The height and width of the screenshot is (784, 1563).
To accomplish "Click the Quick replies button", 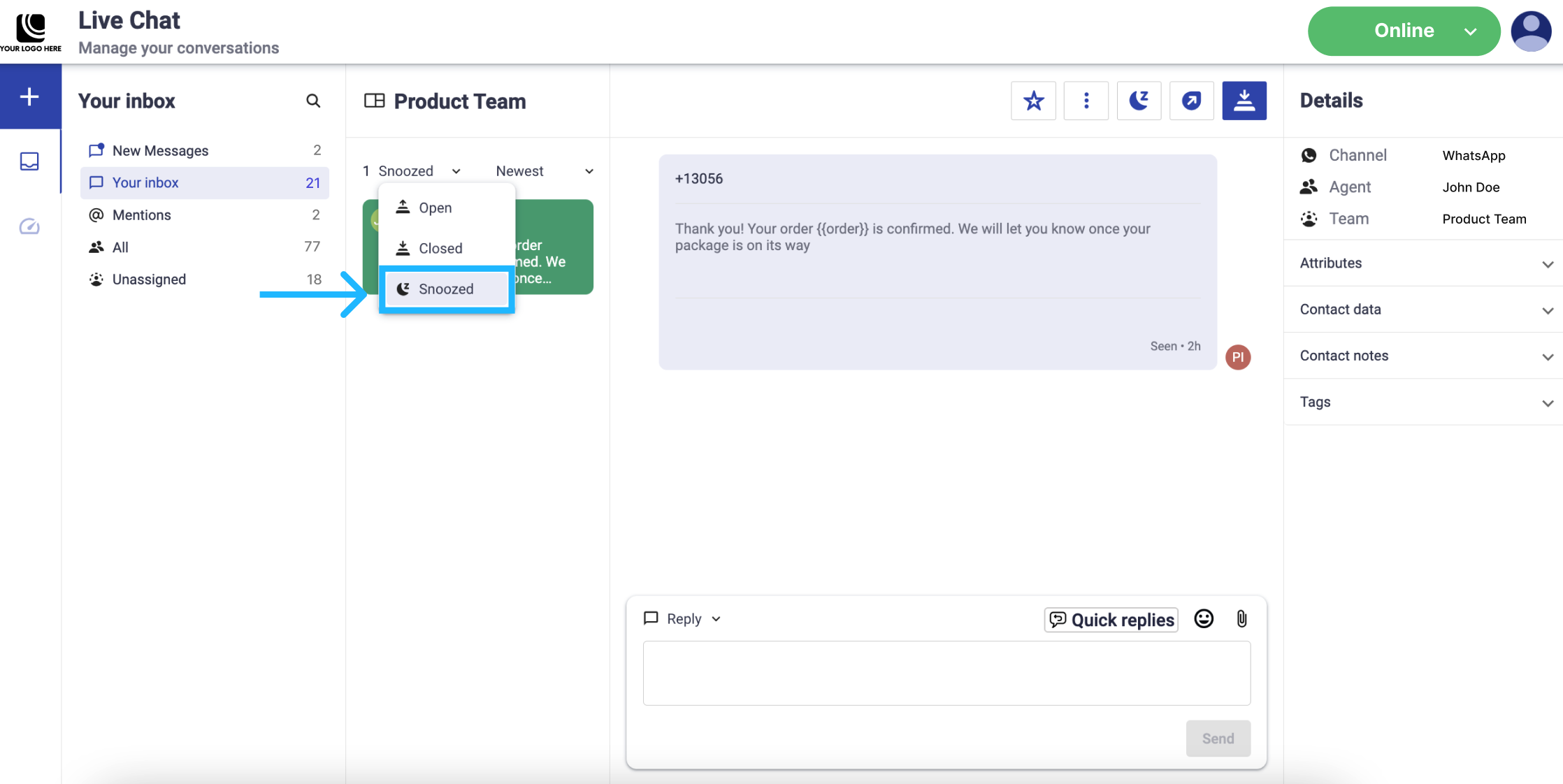I will pyautogui.click(x=1111, y=620).
